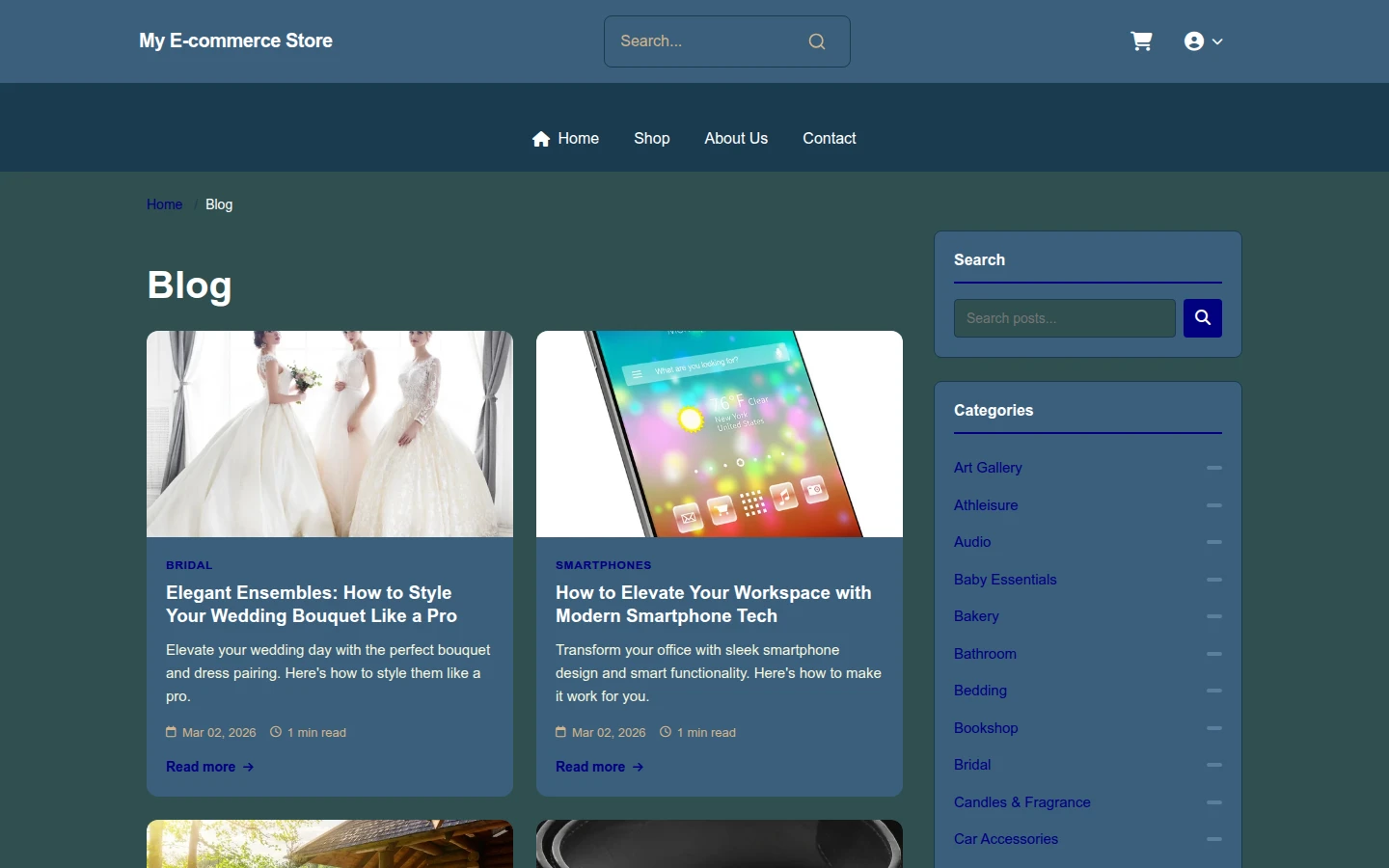Collapse the Art Gallery category
Image resolution: width=1389 pixels, height=868 pixels.
(1214, 468)
